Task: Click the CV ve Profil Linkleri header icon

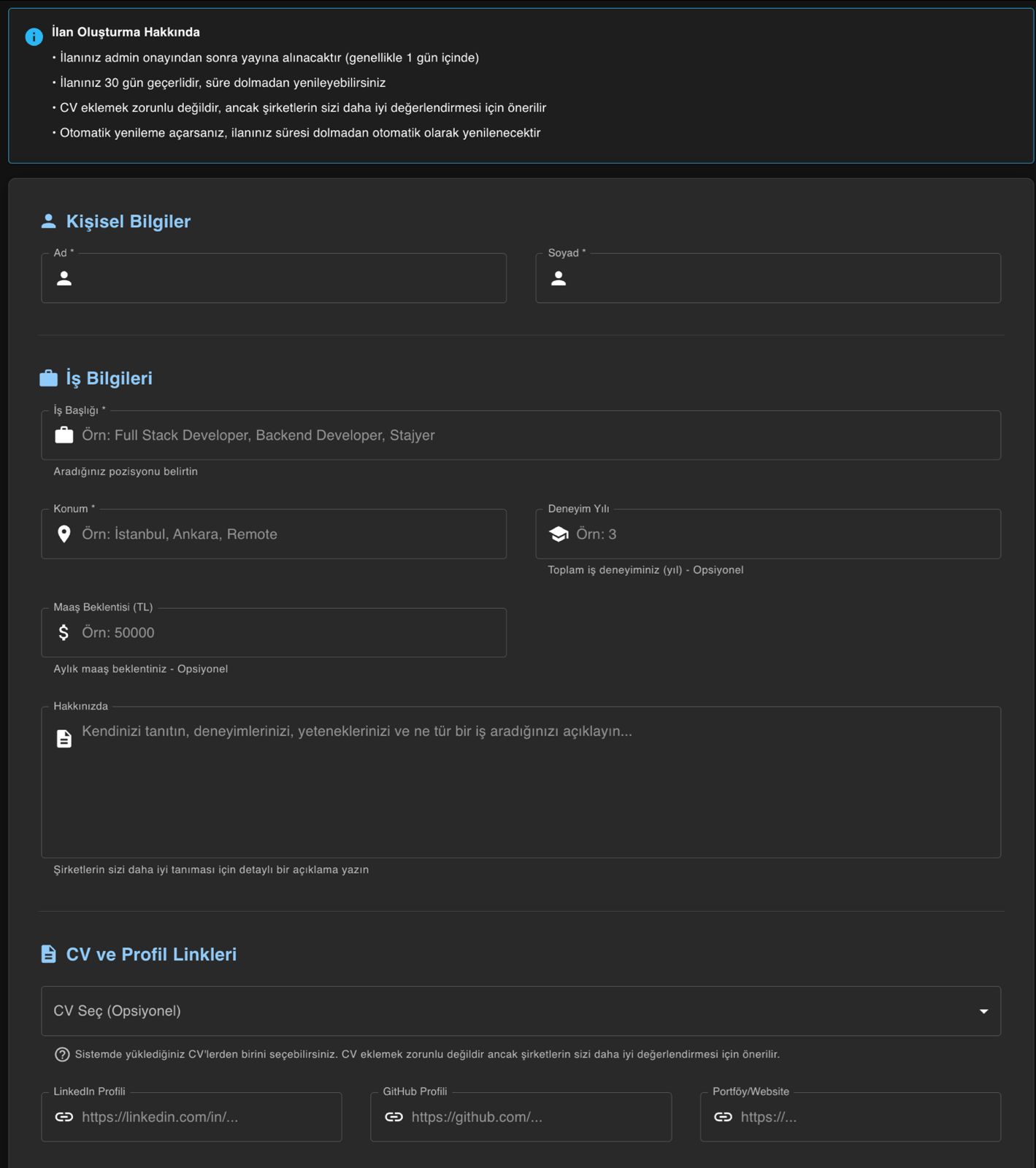Action: tap(48, 954)
